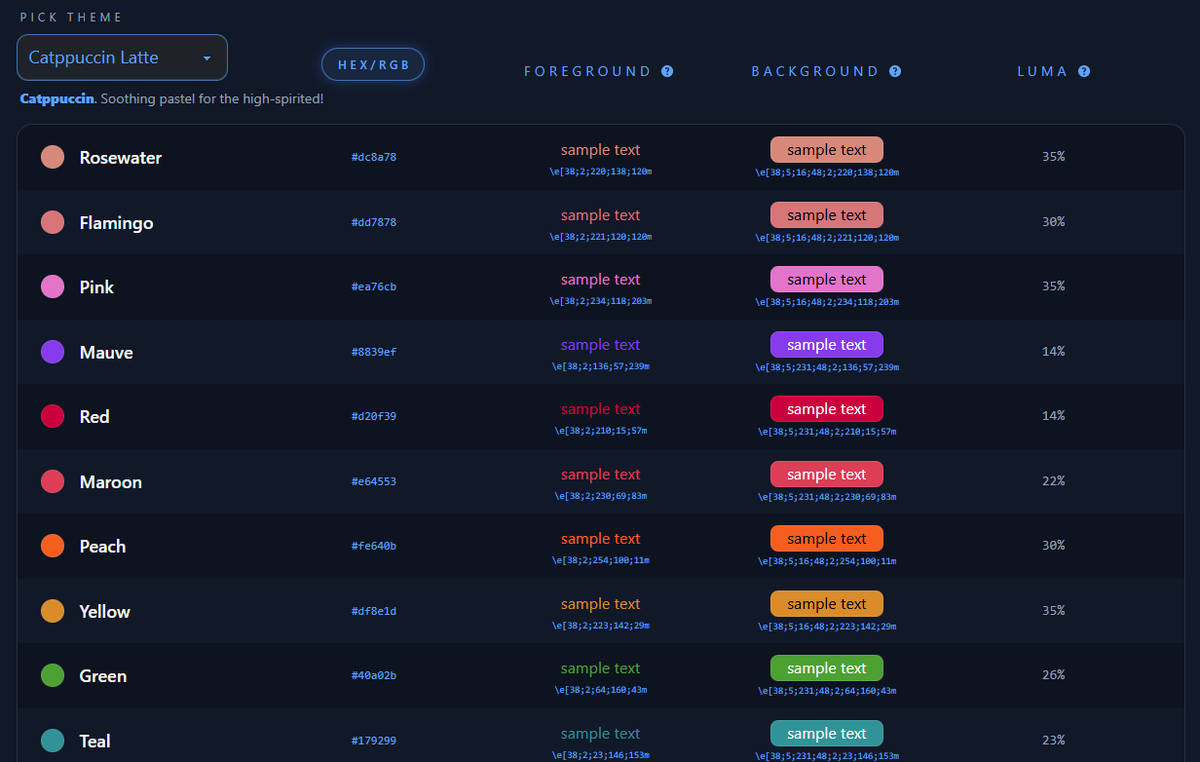The image size is (1200, 762).
Task: Click the Yellow foreground sample text
Action: coord(601,604)
